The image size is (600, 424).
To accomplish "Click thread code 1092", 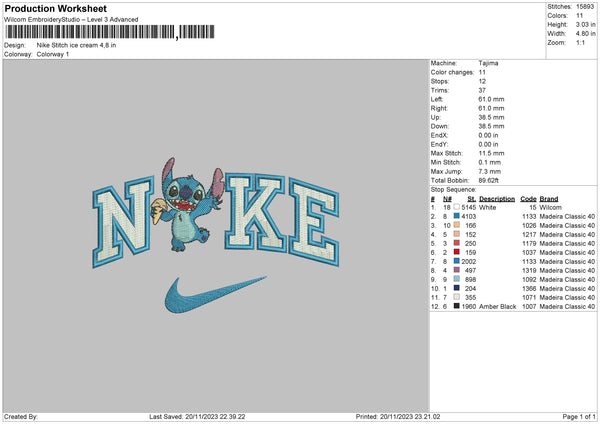I will coord(529,279).
